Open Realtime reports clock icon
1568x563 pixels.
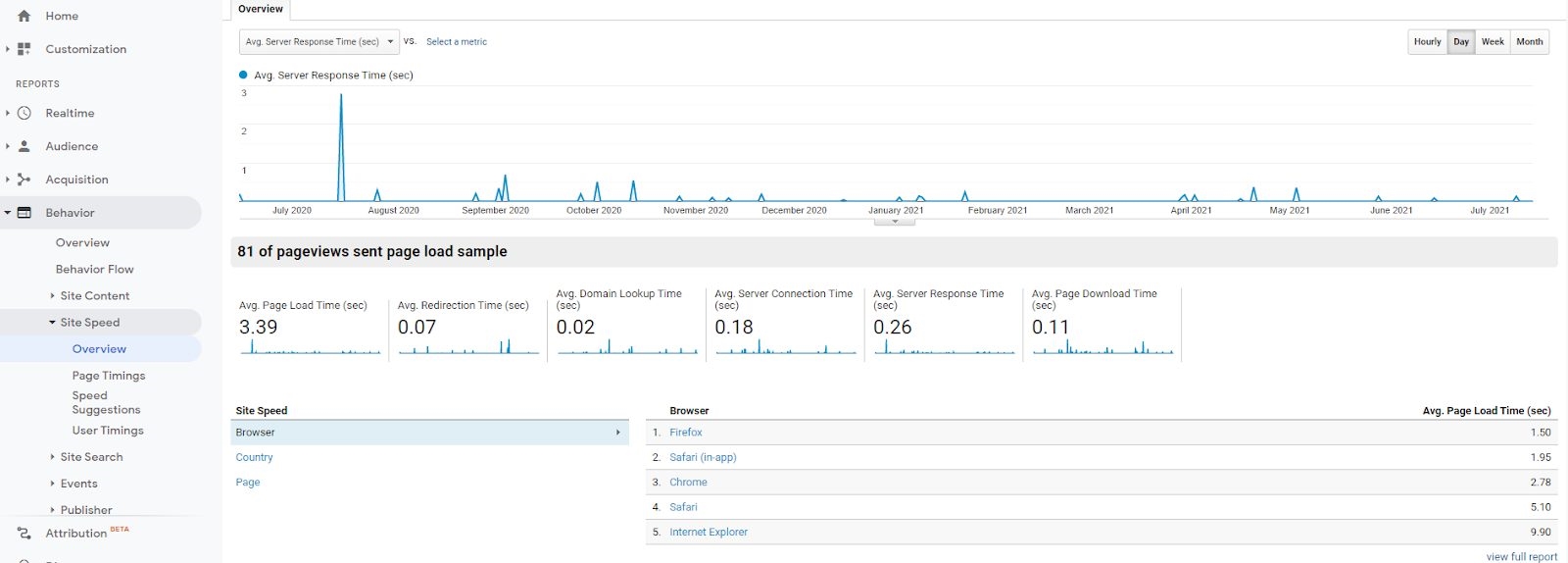(x=24, y=113)
